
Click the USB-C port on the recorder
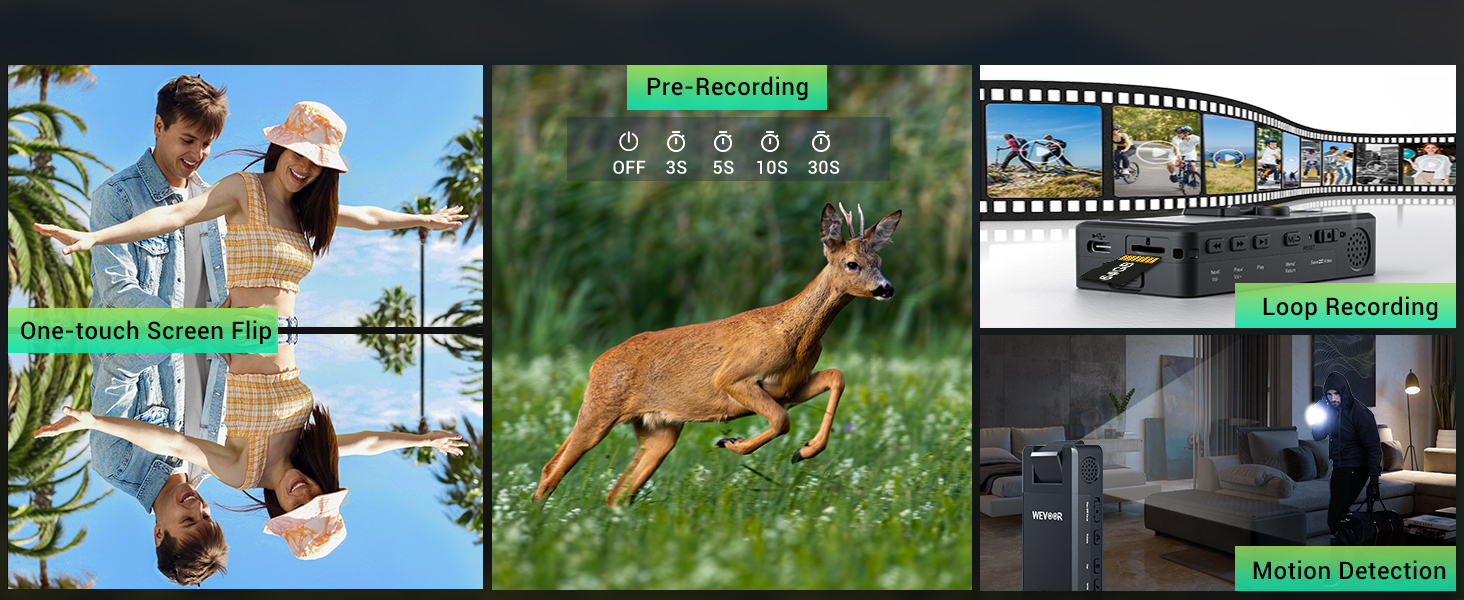click(1100, 247)
